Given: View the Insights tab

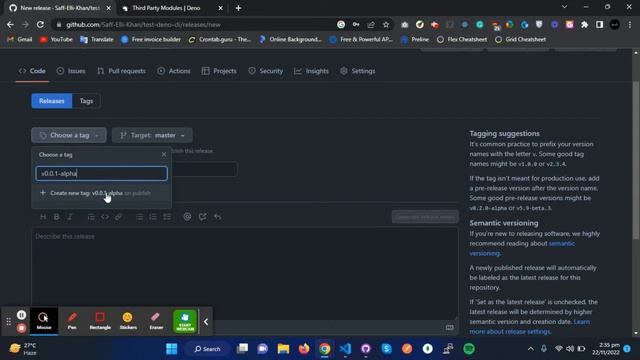Looking at the screenshot, I should (311, 71).
